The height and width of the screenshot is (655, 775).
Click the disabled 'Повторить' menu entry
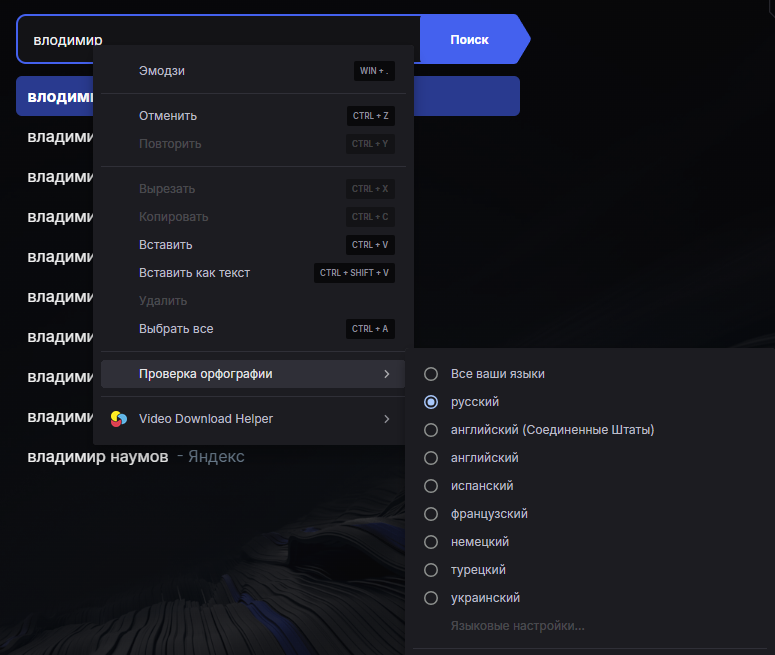coord(253,144)
